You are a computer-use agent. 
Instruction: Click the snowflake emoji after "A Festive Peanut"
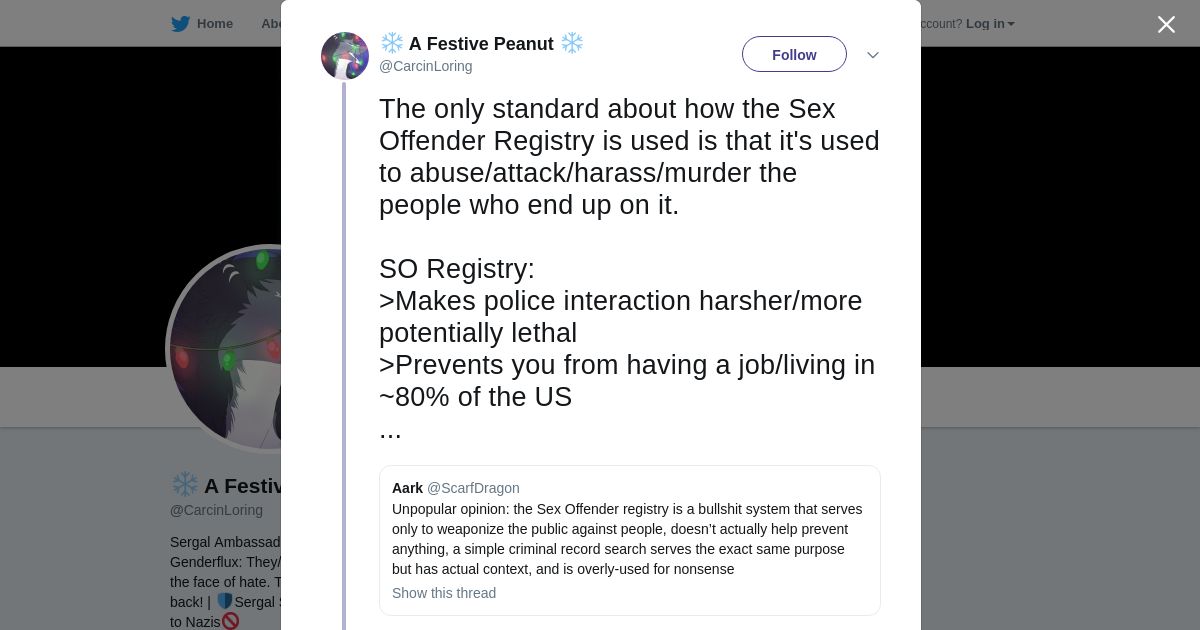pyautogui.click(x=571, y=43)
